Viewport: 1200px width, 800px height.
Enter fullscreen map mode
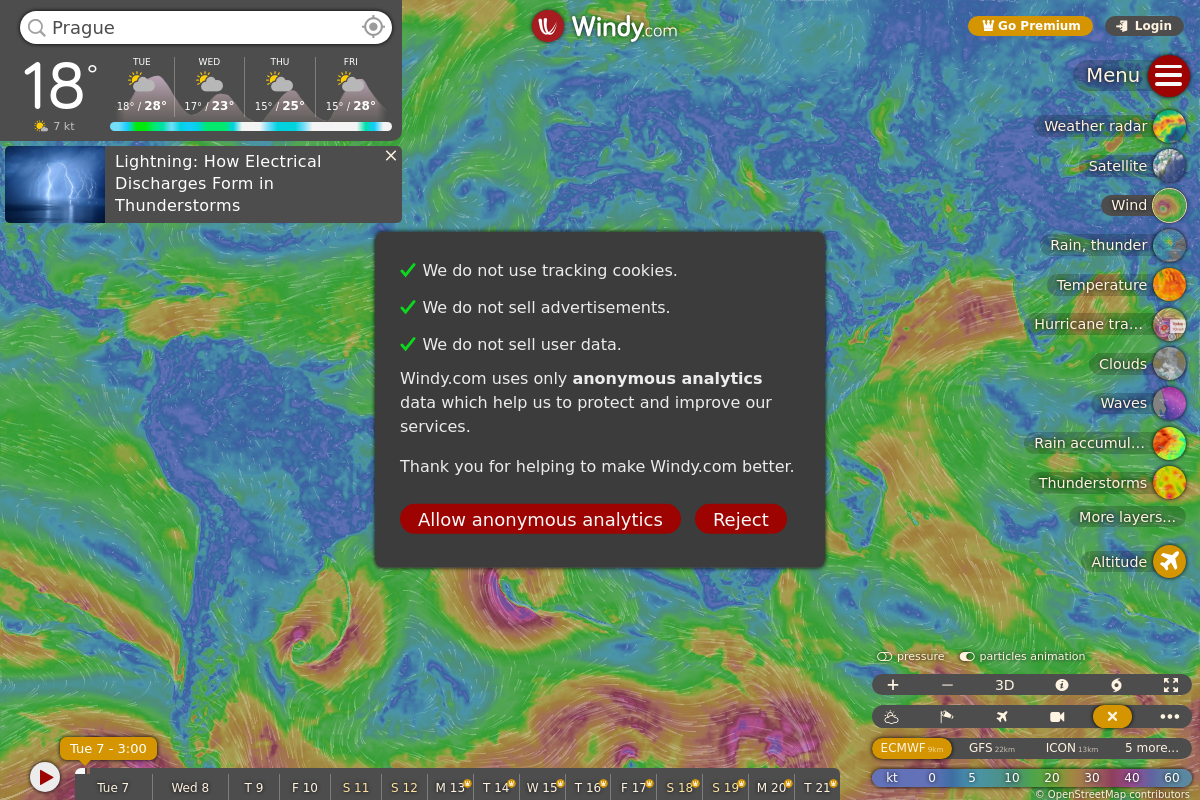click(1171, 685)
